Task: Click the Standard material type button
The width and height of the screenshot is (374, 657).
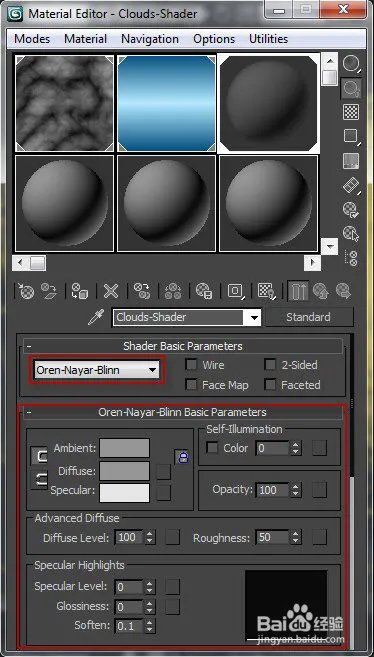Action: point(309,317)
